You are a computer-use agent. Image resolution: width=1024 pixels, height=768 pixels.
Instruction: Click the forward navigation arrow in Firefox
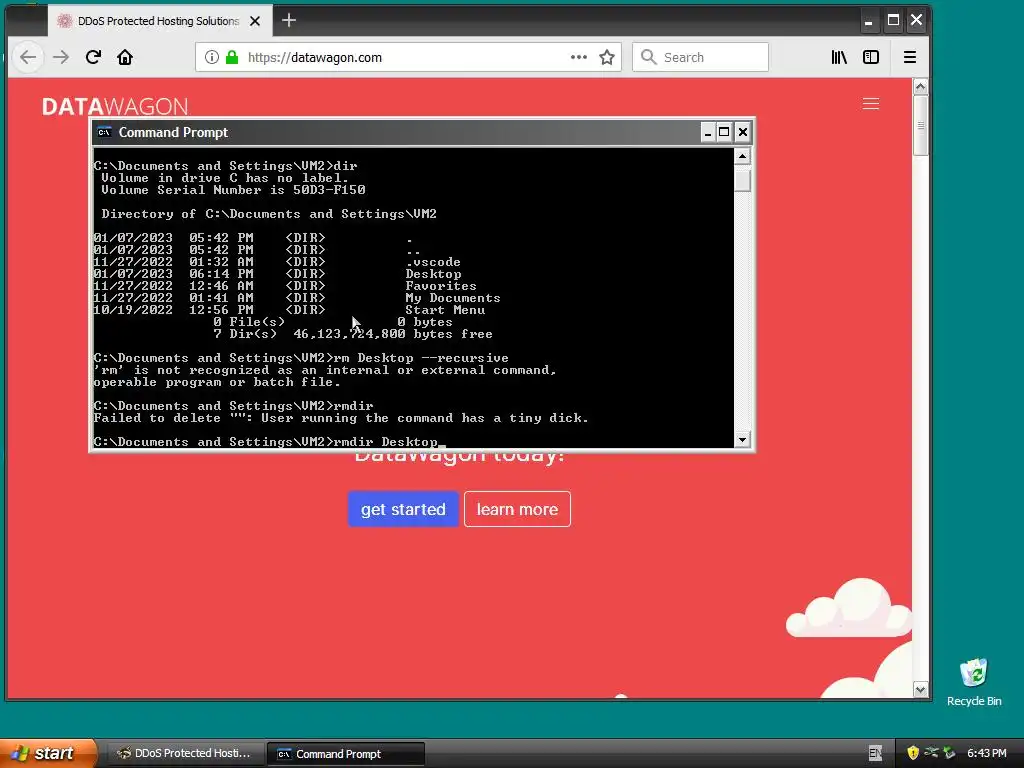(x=61, y=57)
